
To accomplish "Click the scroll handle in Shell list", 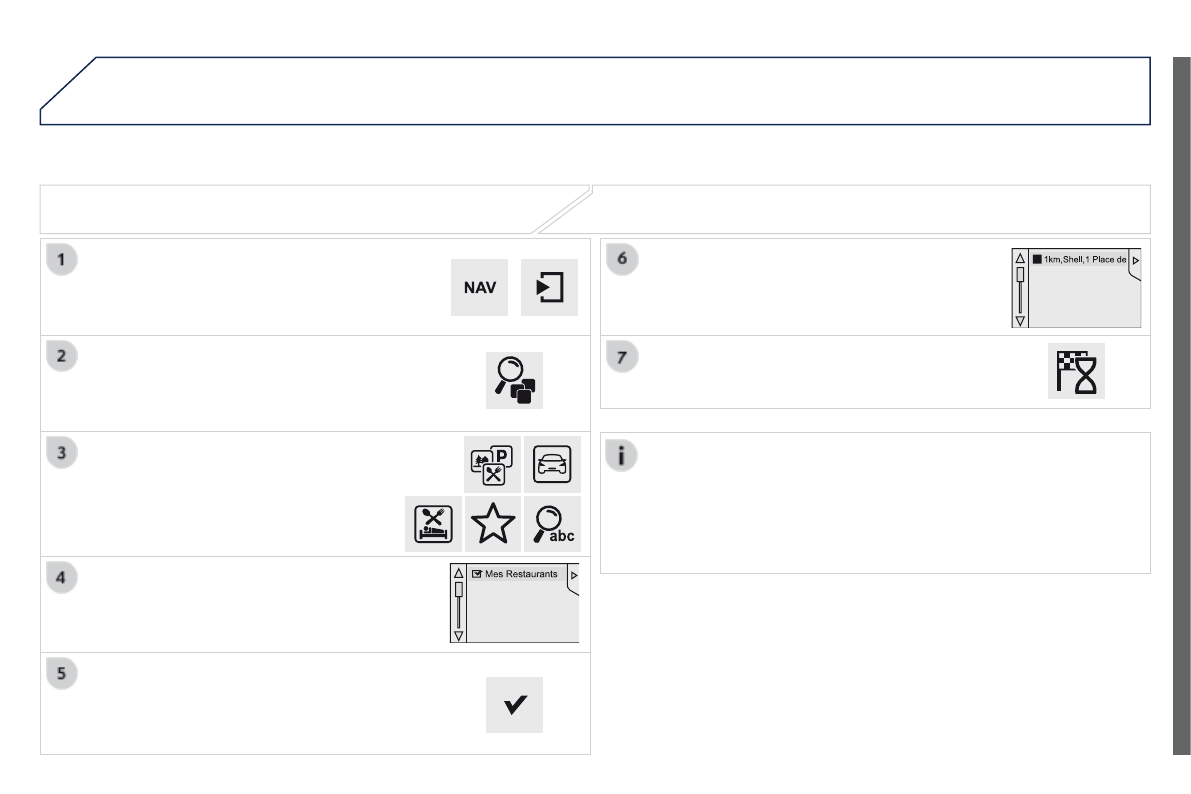I will (1020, 274).
